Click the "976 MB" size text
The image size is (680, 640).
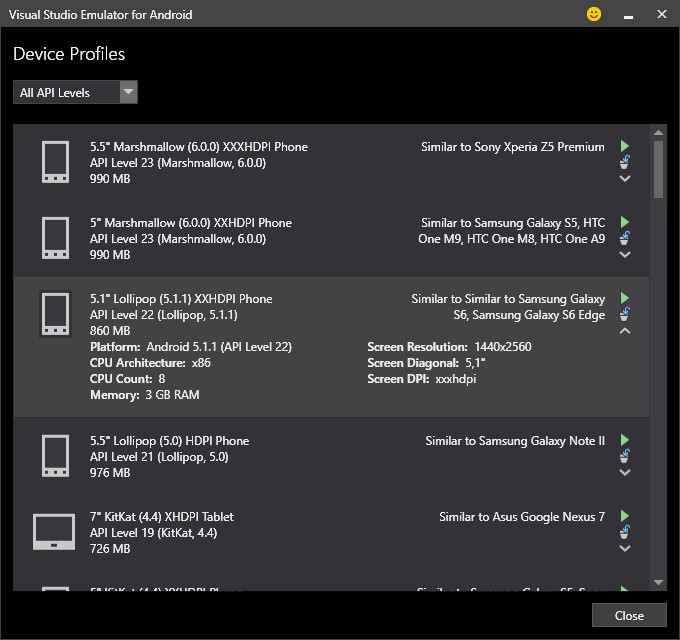tap(110, 473)
